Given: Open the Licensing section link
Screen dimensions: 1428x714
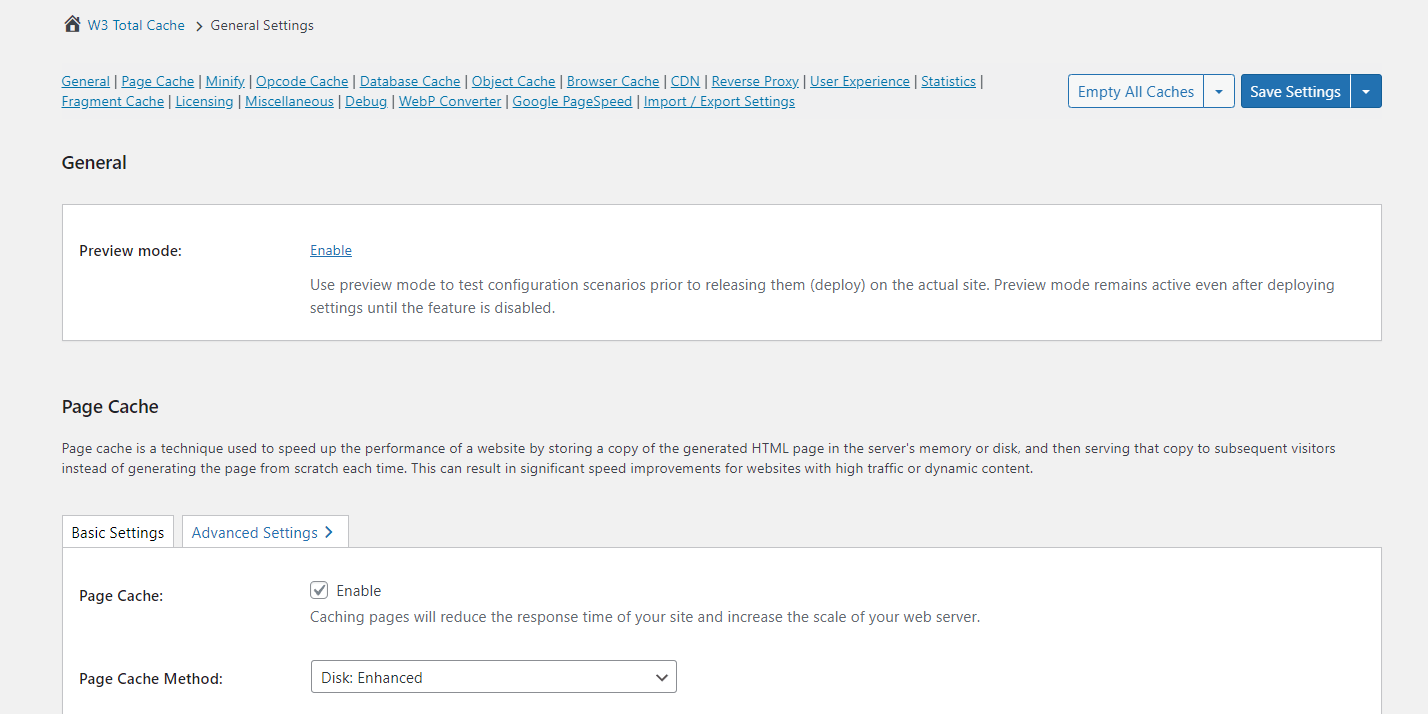Looking at the screenshot, I should [204, 101].
